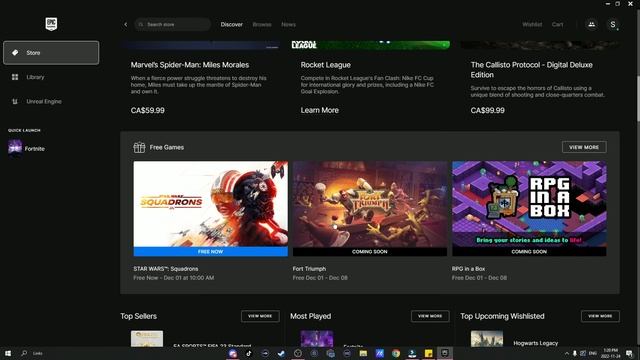The image size is (640, 360).
Task: Click the Fort Triumph title text
Action: tap(309, 269)
